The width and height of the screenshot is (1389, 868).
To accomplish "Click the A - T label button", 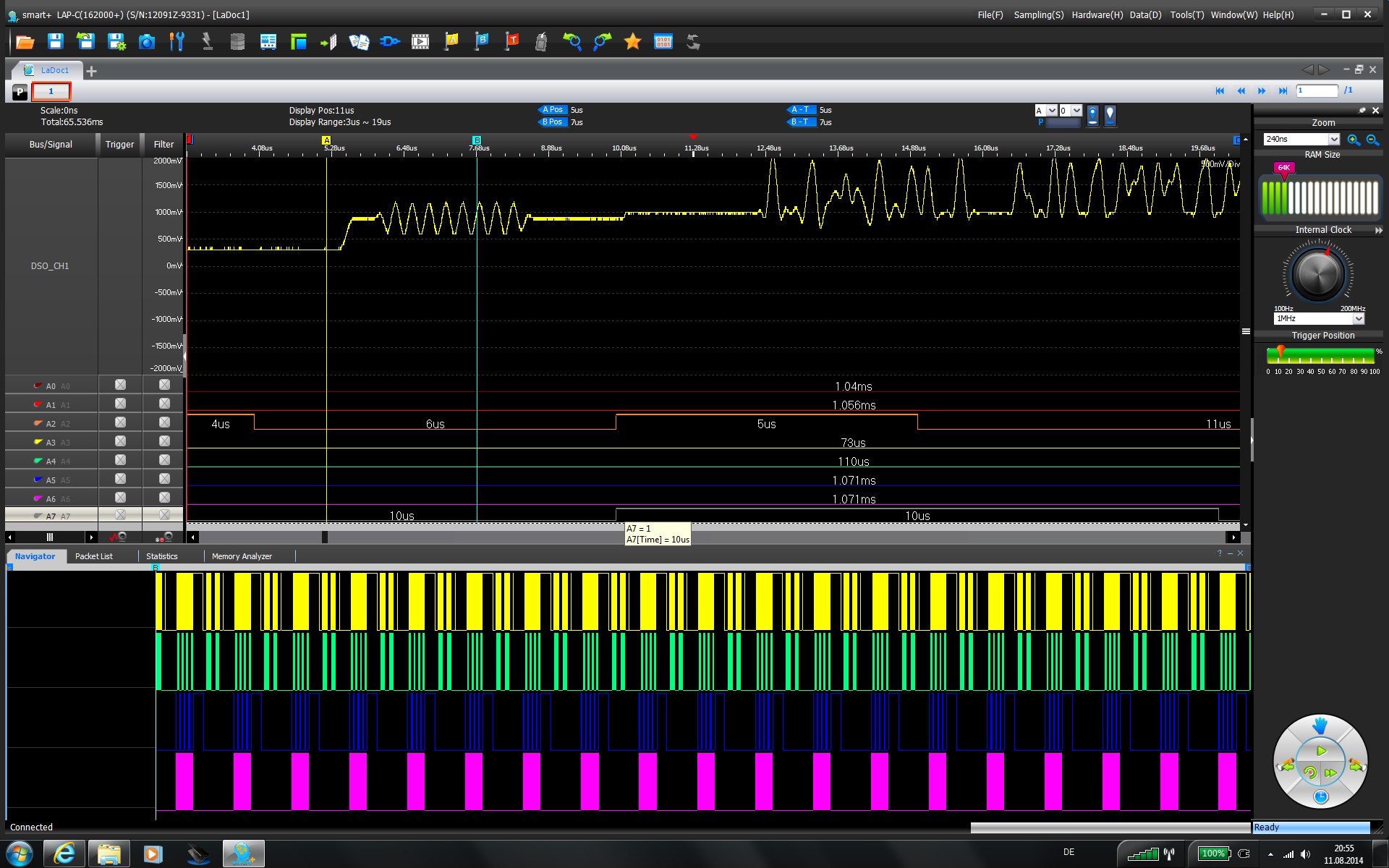I will click(802, 110).
